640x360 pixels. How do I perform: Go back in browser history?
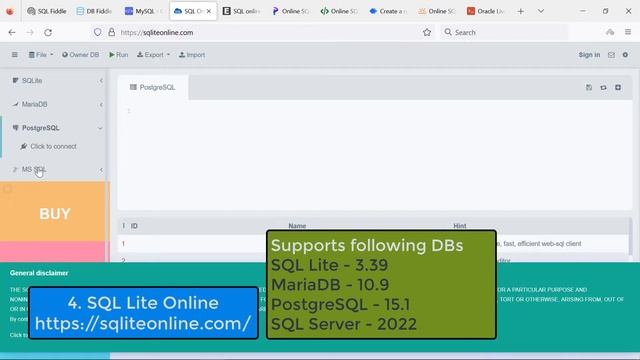(12, 32)
